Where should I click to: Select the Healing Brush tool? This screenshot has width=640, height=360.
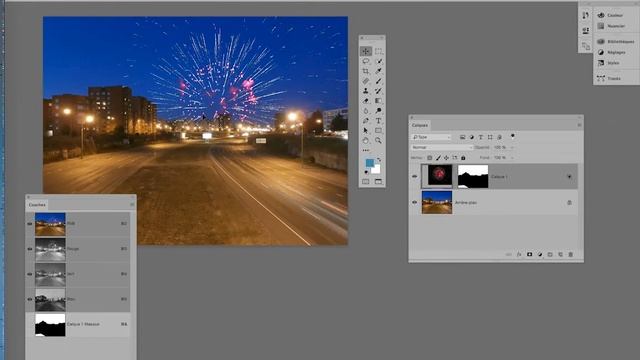[366, 81]
